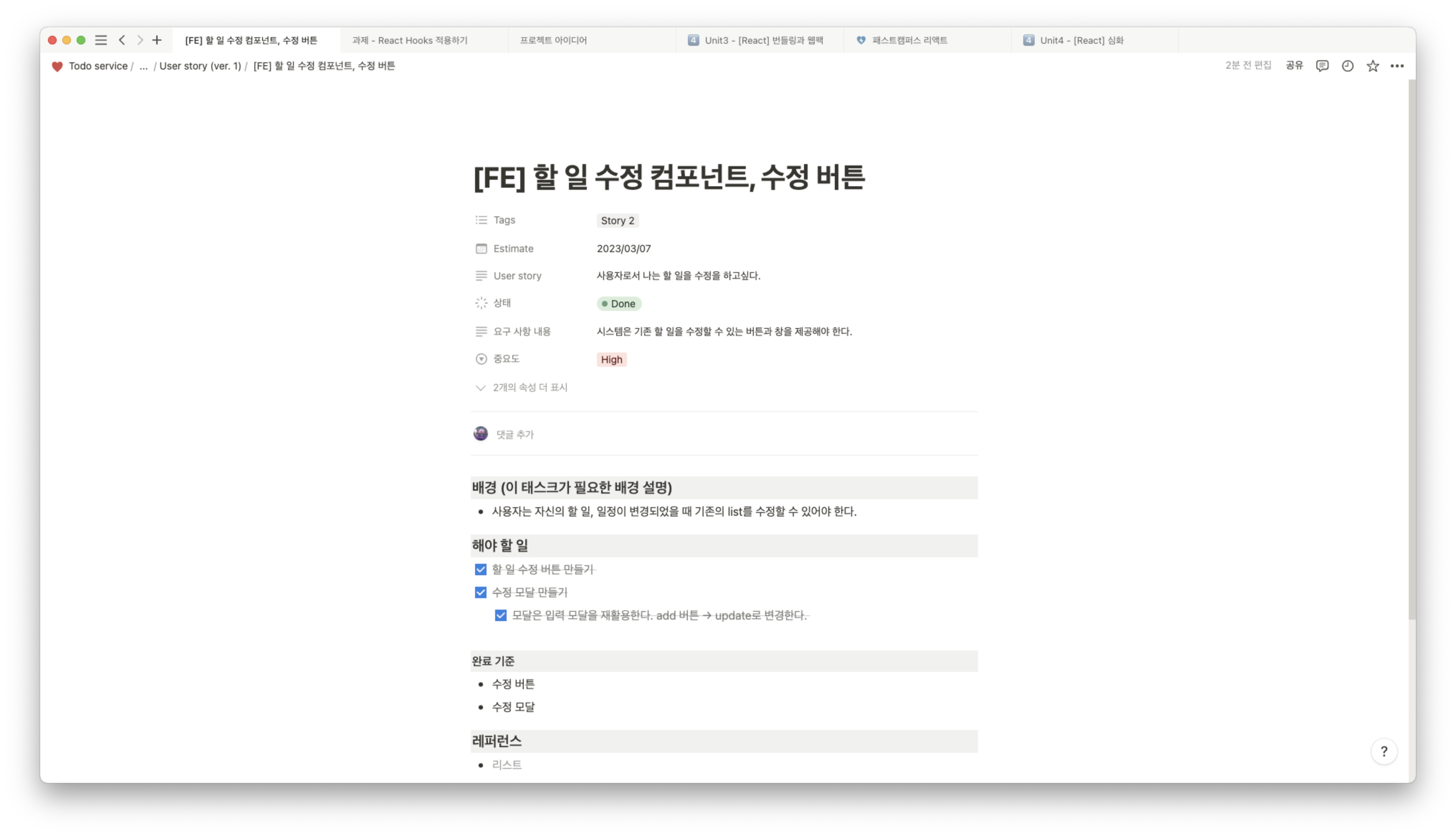Click the Tags property label
Screen dimensions: 1456x836
pos(504,220)
